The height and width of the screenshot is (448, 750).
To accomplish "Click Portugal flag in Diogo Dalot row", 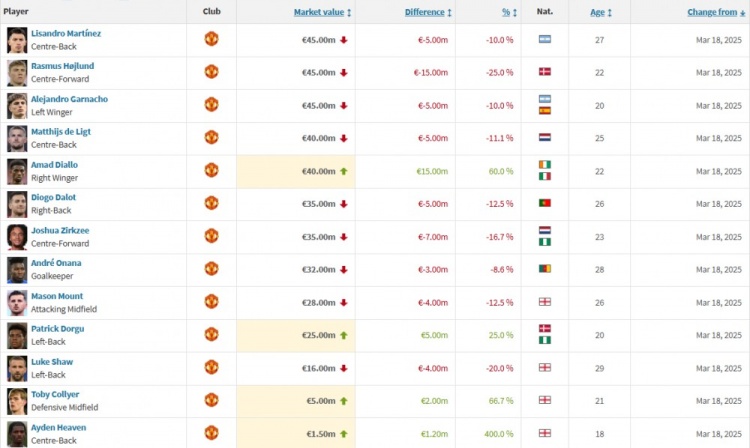I will [544, 204].
